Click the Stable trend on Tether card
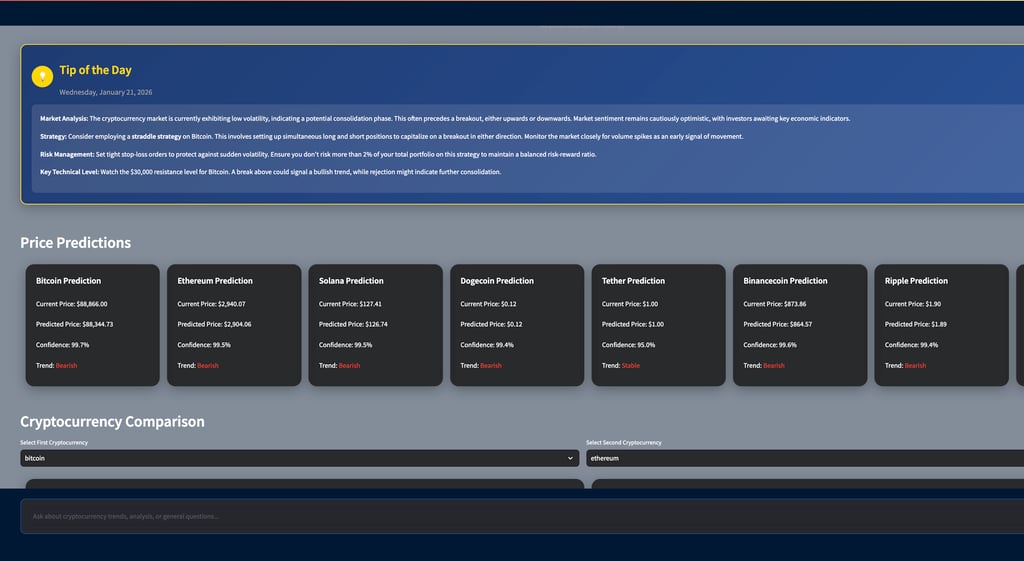The image size is (1024, 561). point(631,366)
